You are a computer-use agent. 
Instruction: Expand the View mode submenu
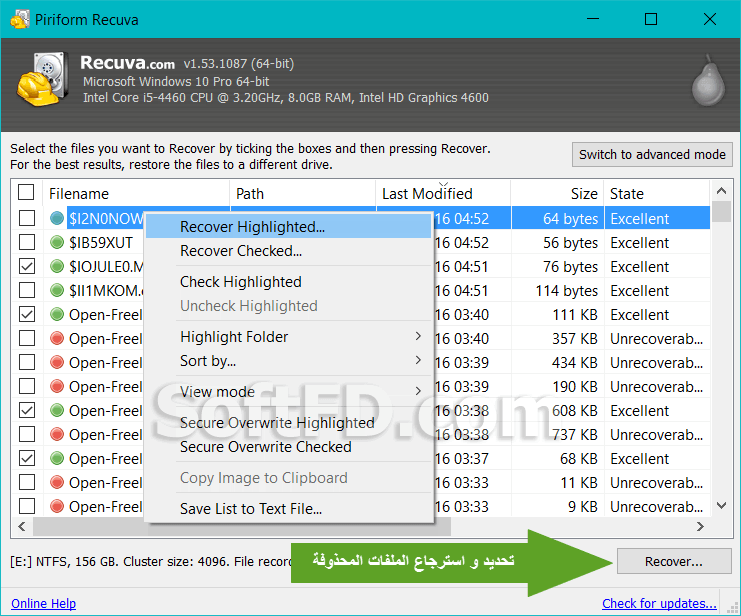click(x=289, y=391)
